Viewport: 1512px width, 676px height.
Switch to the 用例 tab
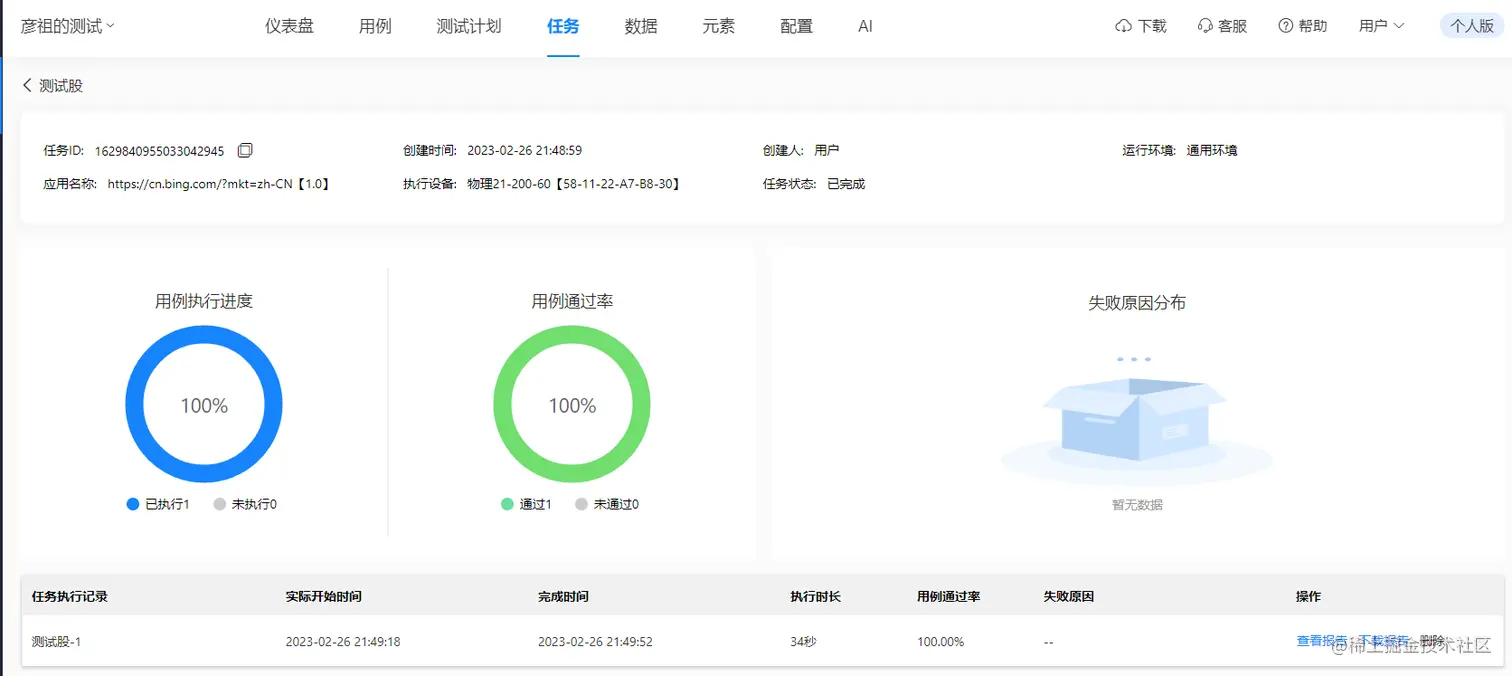(375, 26)
